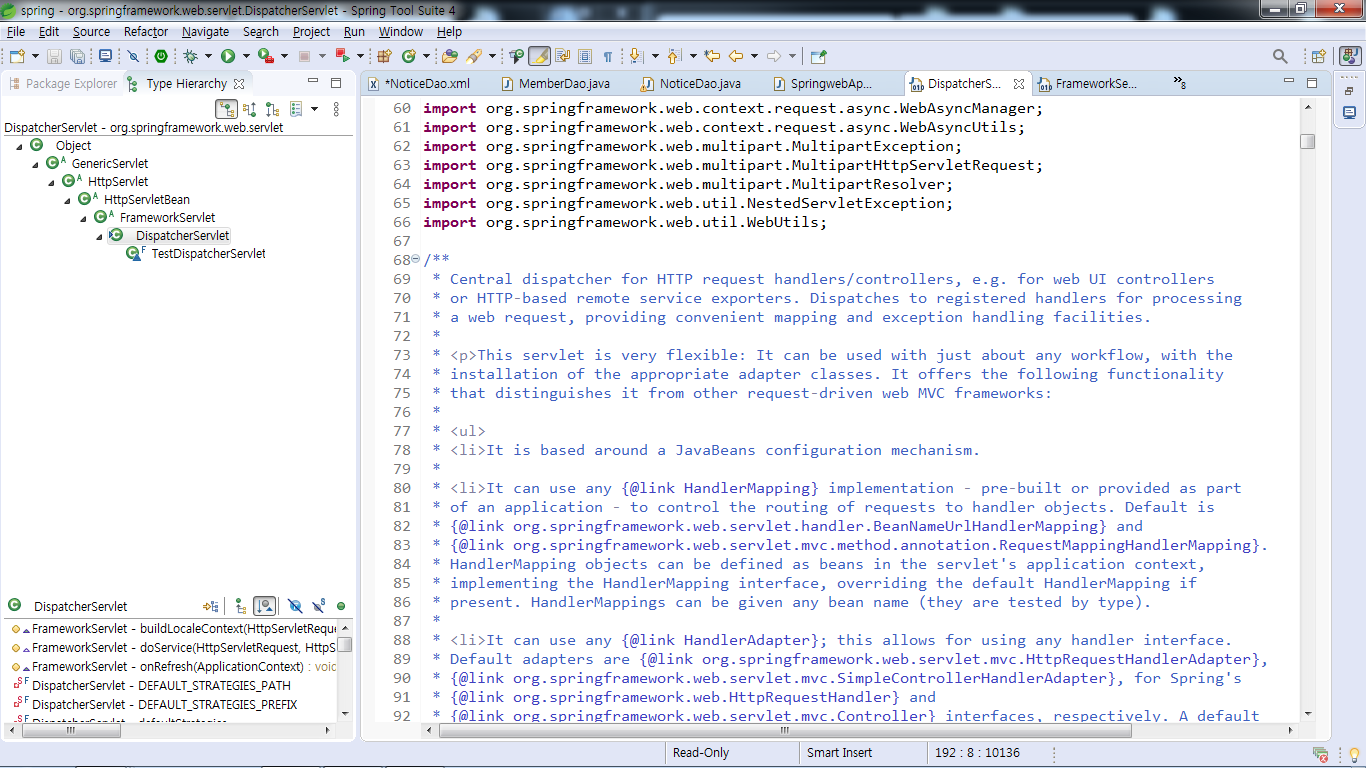The width and height of the screenshot is (1366, 768).
Task: Toggle Show Whitespace Characters pilcrow icon
Action: pos(607,56)
